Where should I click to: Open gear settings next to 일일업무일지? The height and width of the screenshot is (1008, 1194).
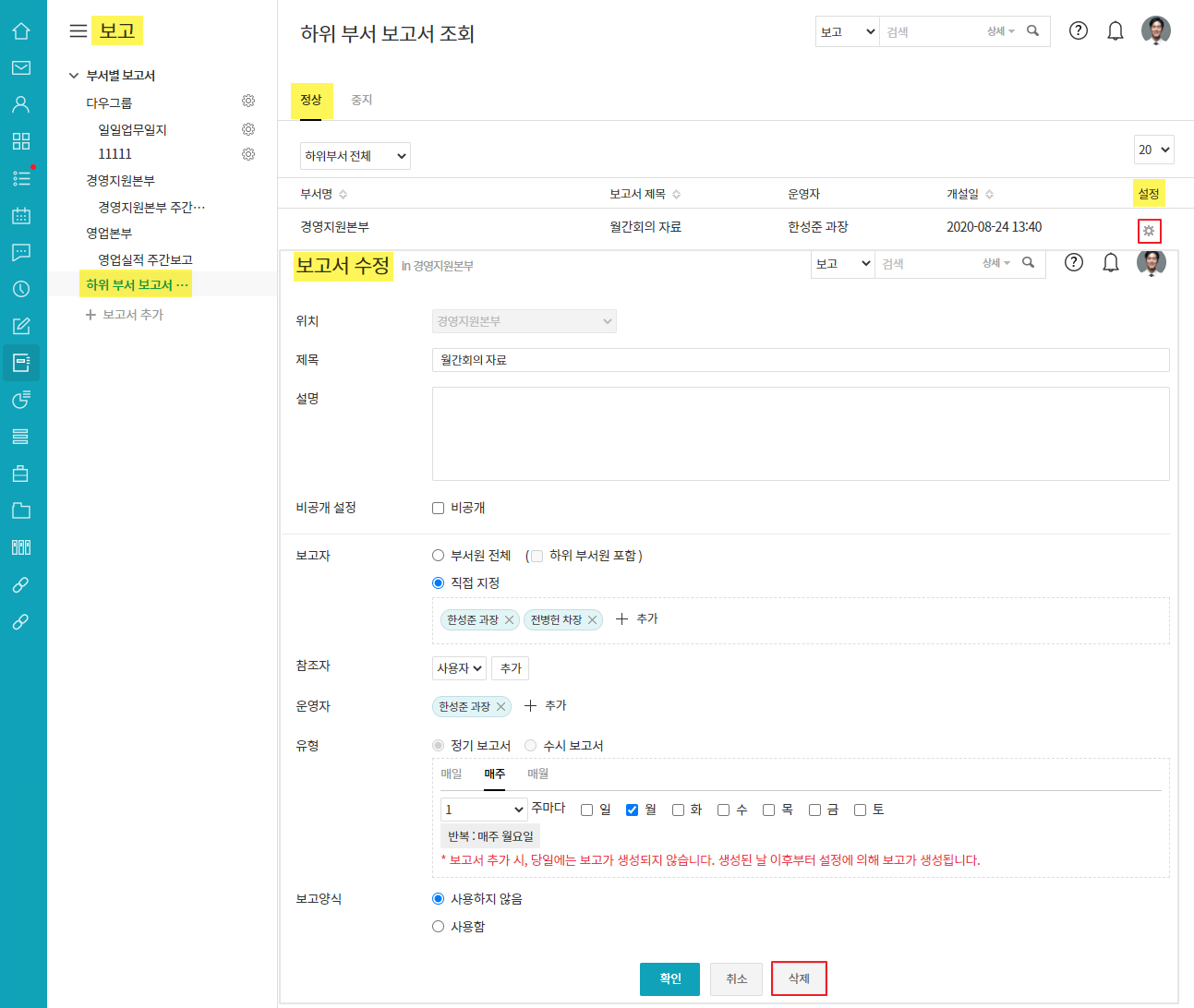[x=247, y=129]
